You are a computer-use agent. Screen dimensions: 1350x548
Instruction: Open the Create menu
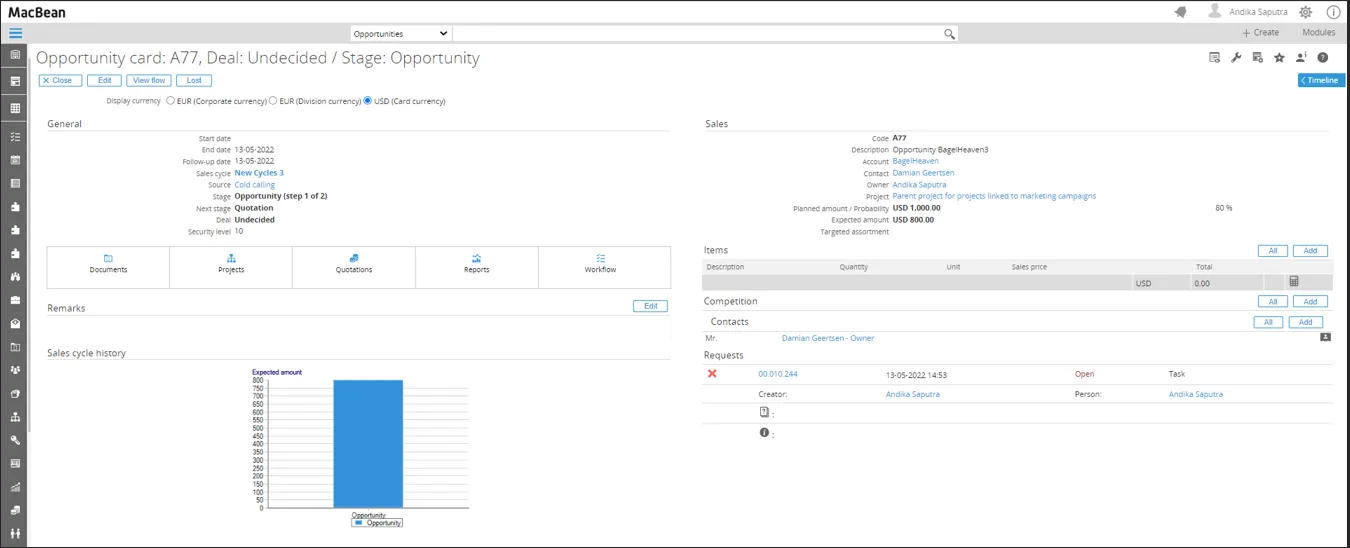(1260, 33)
